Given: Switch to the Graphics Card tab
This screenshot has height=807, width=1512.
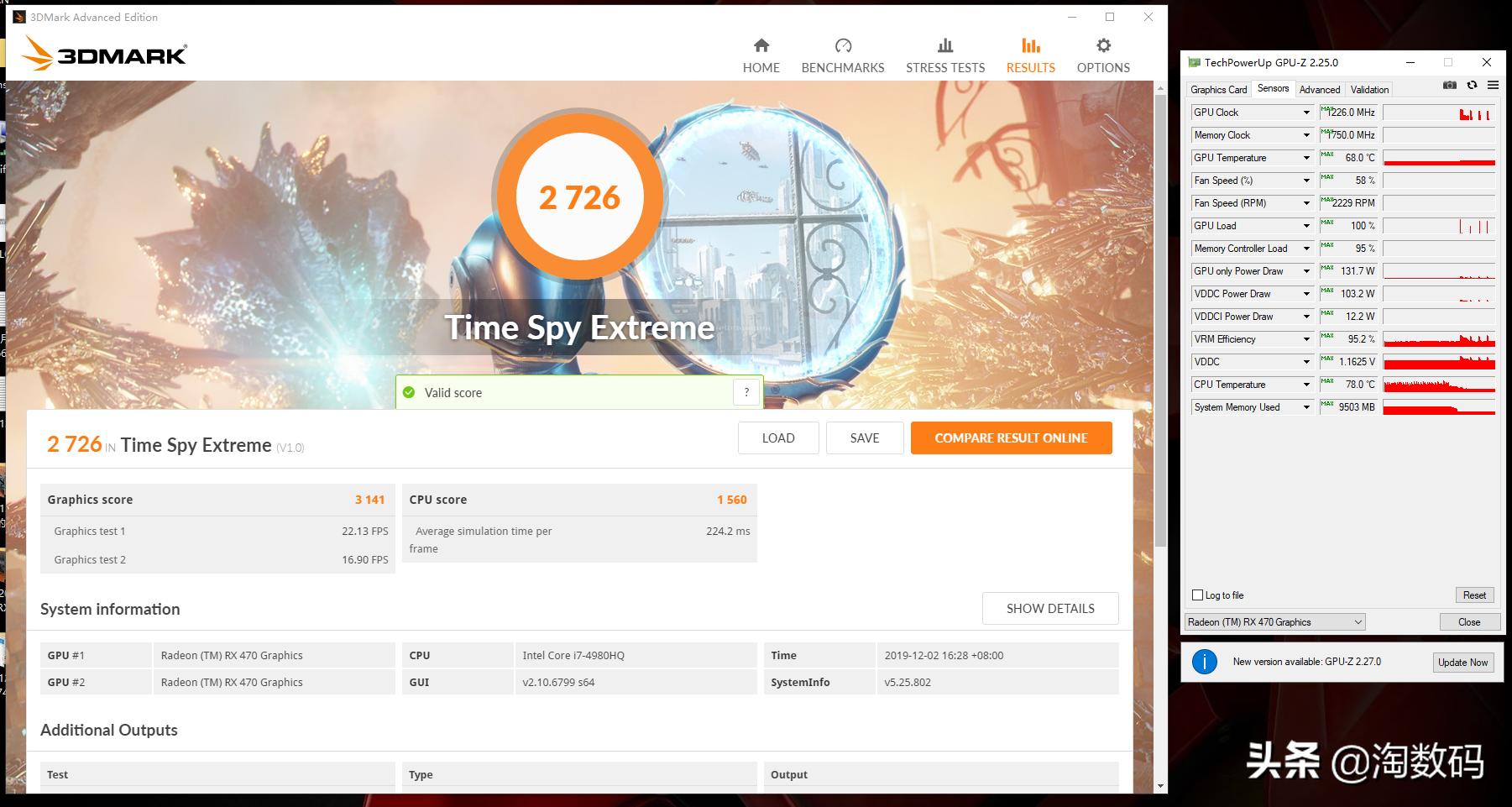Looking at the screenshot, I should 1218,89.
